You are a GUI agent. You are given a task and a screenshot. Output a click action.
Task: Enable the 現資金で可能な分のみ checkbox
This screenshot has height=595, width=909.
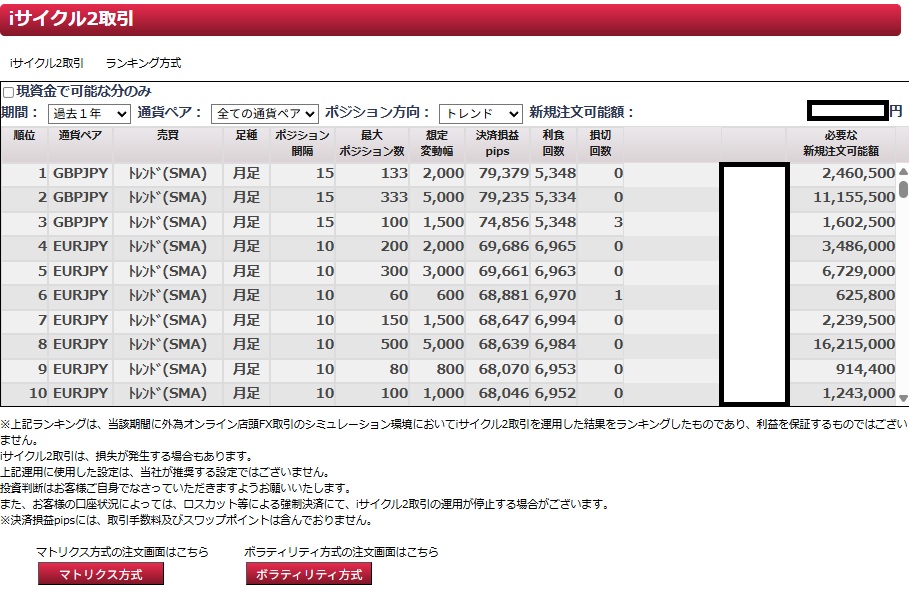click(9, 92)
